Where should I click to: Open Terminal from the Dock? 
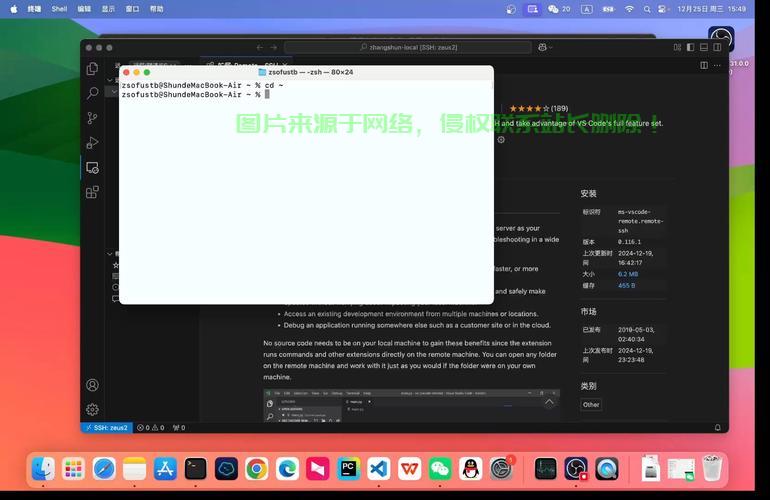pos(195,469)
